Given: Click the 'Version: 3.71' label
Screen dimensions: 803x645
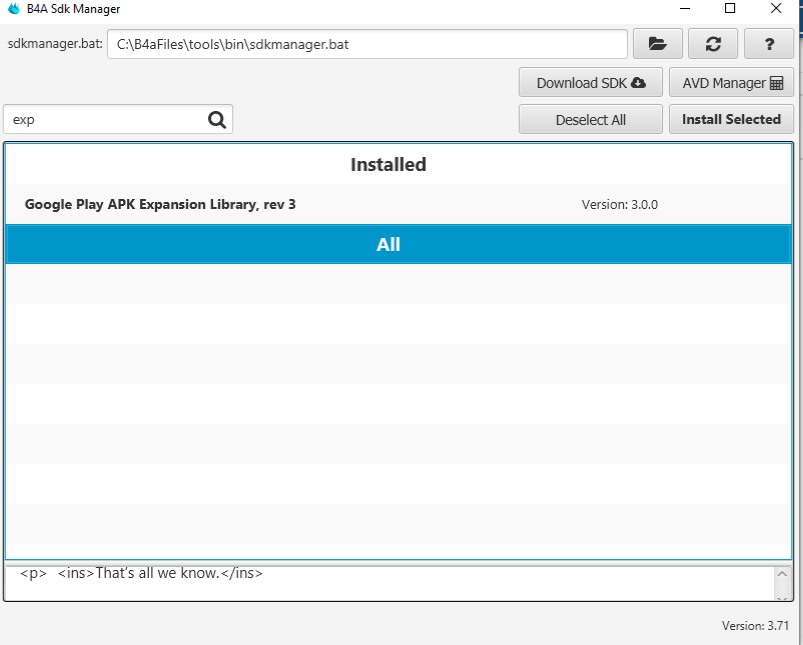Looking at the screenshot, I should [755, 625].
